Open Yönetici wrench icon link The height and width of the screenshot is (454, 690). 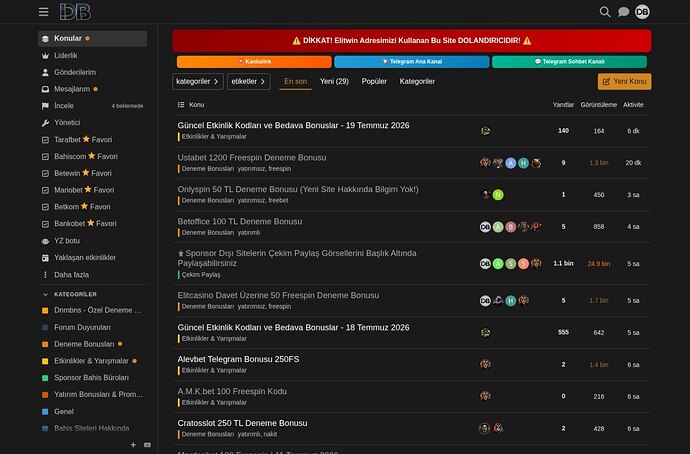[92, 123]
